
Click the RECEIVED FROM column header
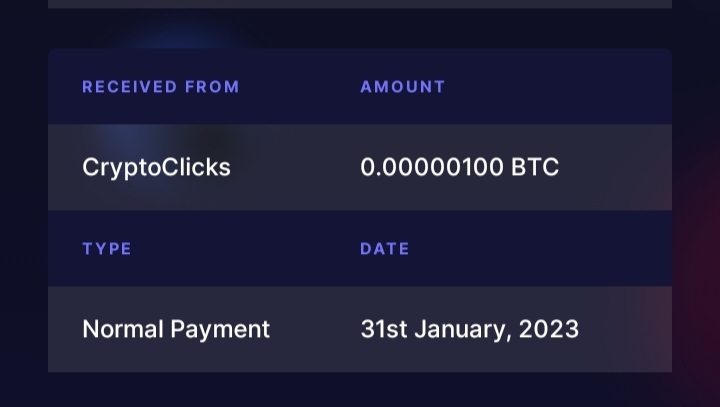pyautogui.click(x=161, y=87)
